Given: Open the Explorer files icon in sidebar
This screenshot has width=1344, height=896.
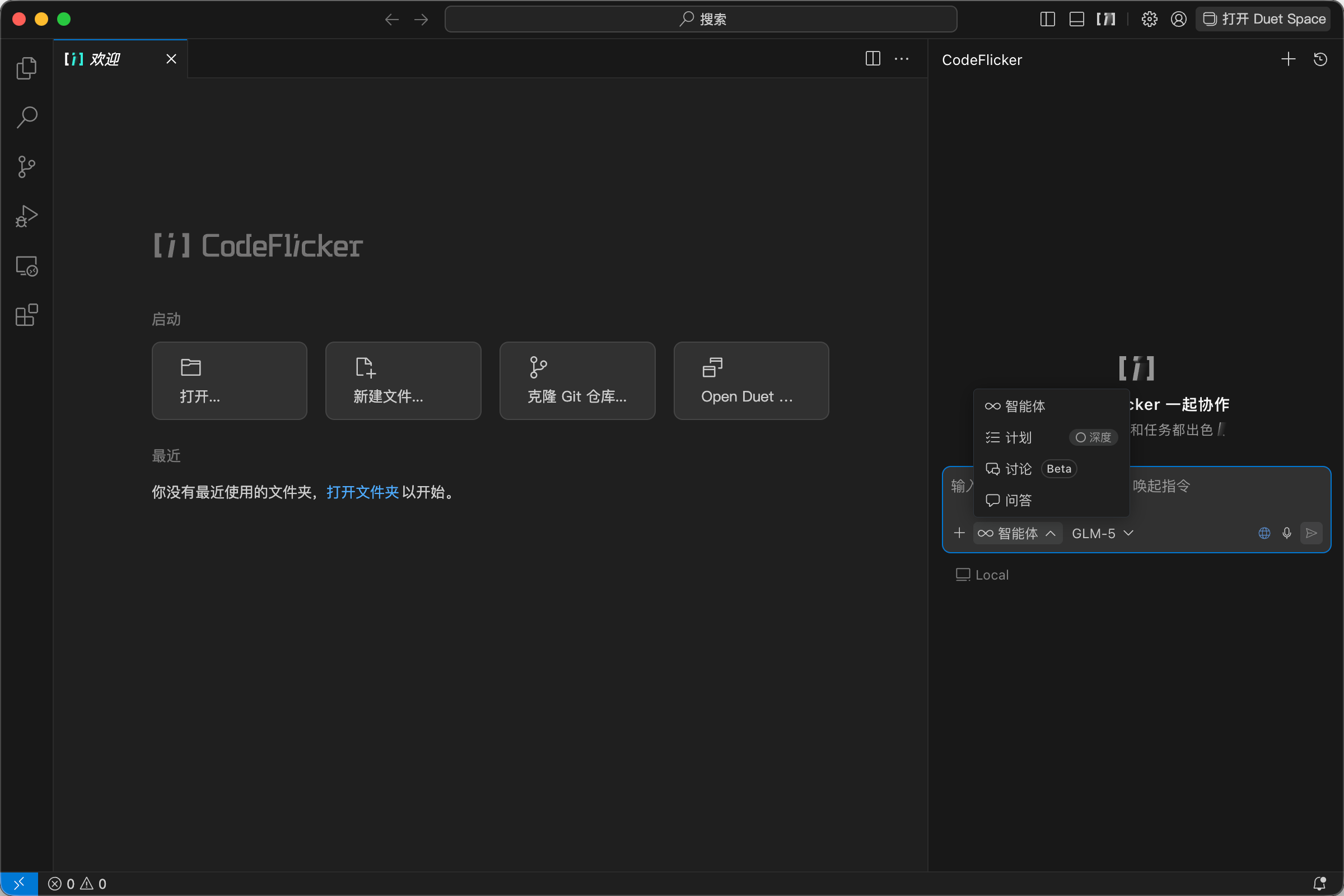Looking at the screenshot, I should 26,68.
